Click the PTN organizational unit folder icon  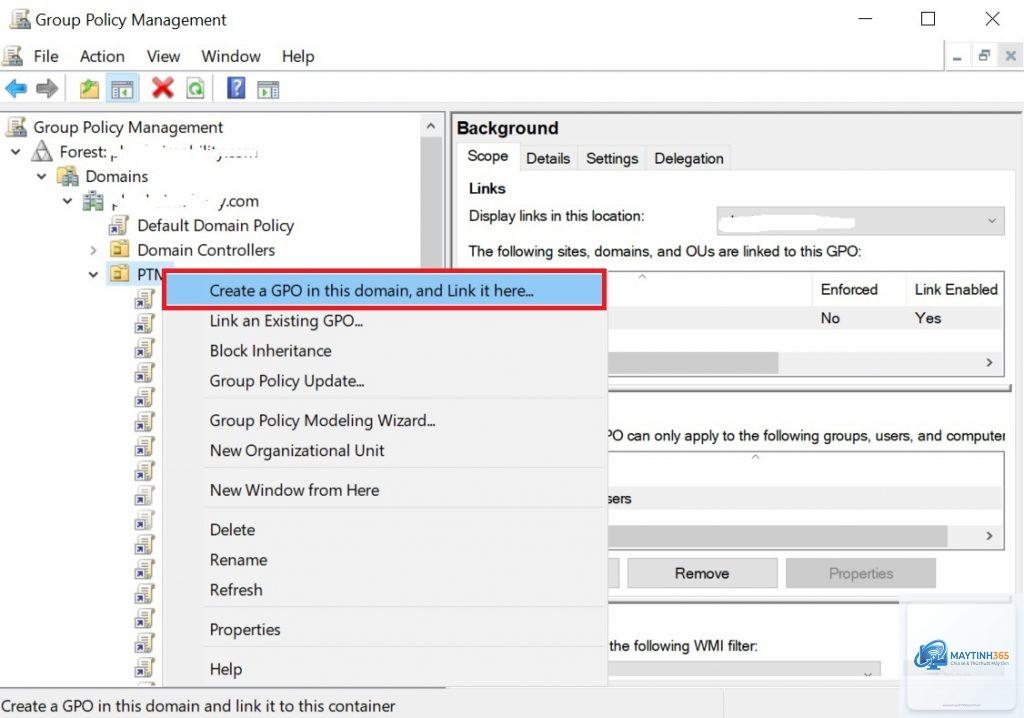tap(119, 273)
